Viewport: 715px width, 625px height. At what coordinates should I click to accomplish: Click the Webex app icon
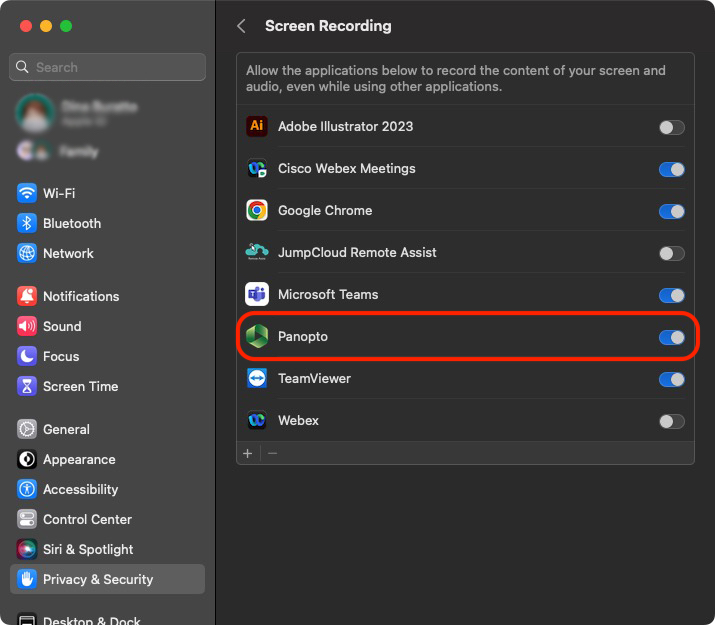(257, 420)
